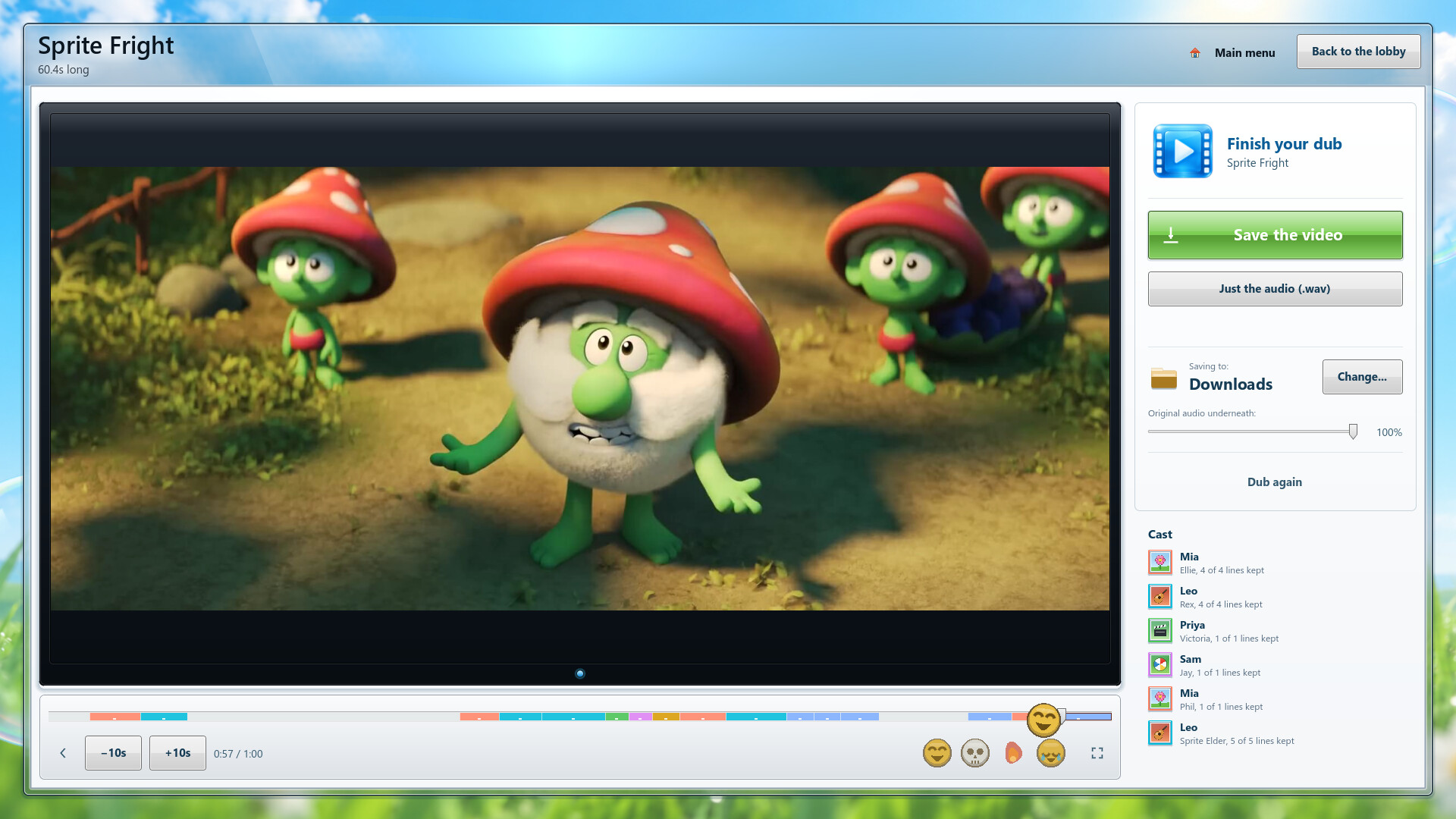Viewport: 1456px width, 819px height.
Task: Click Change... to pick save folder
Action: tap(1363, 377)
